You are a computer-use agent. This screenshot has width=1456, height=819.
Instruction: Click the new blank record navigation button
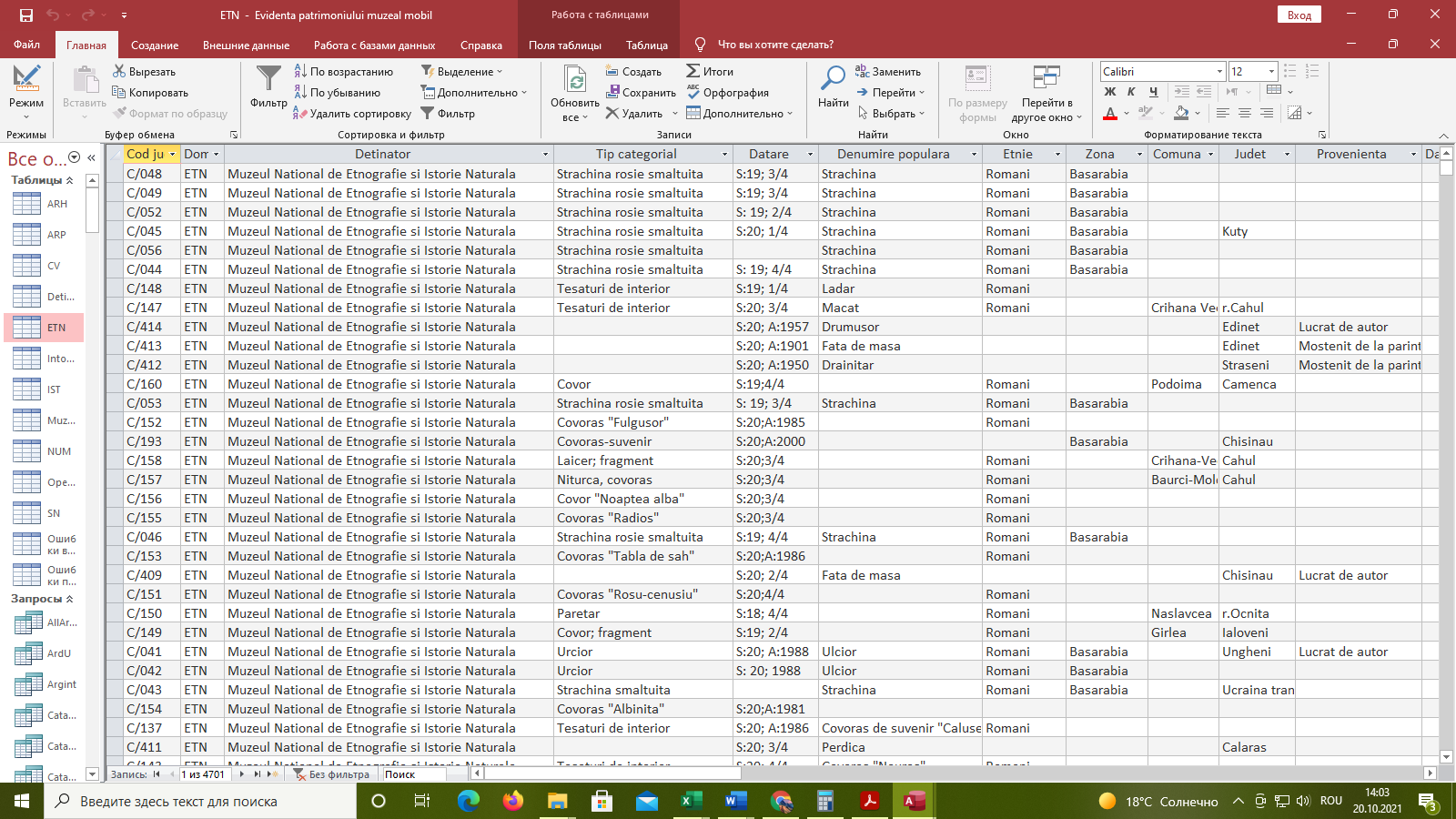[272, 774]
